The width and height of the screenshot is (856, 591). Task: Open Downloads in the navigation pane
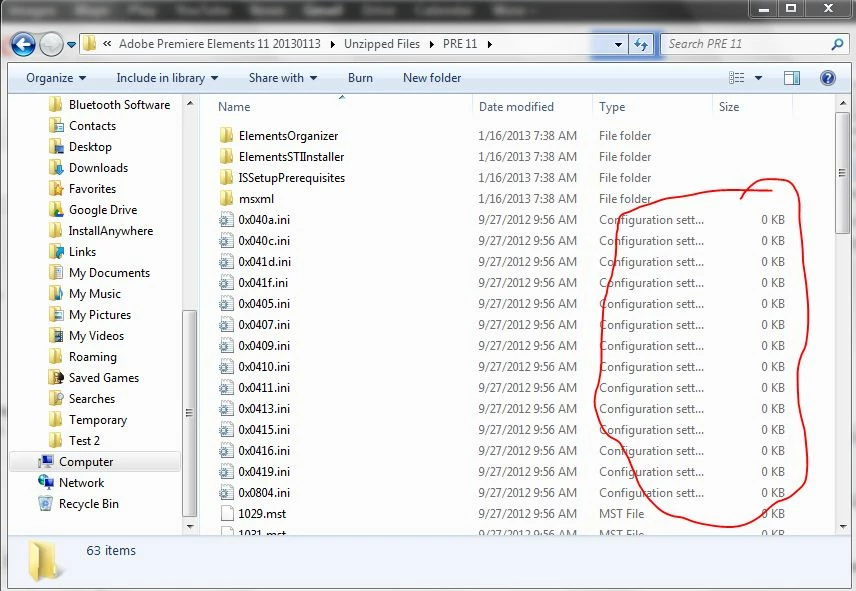coord(88,168)
